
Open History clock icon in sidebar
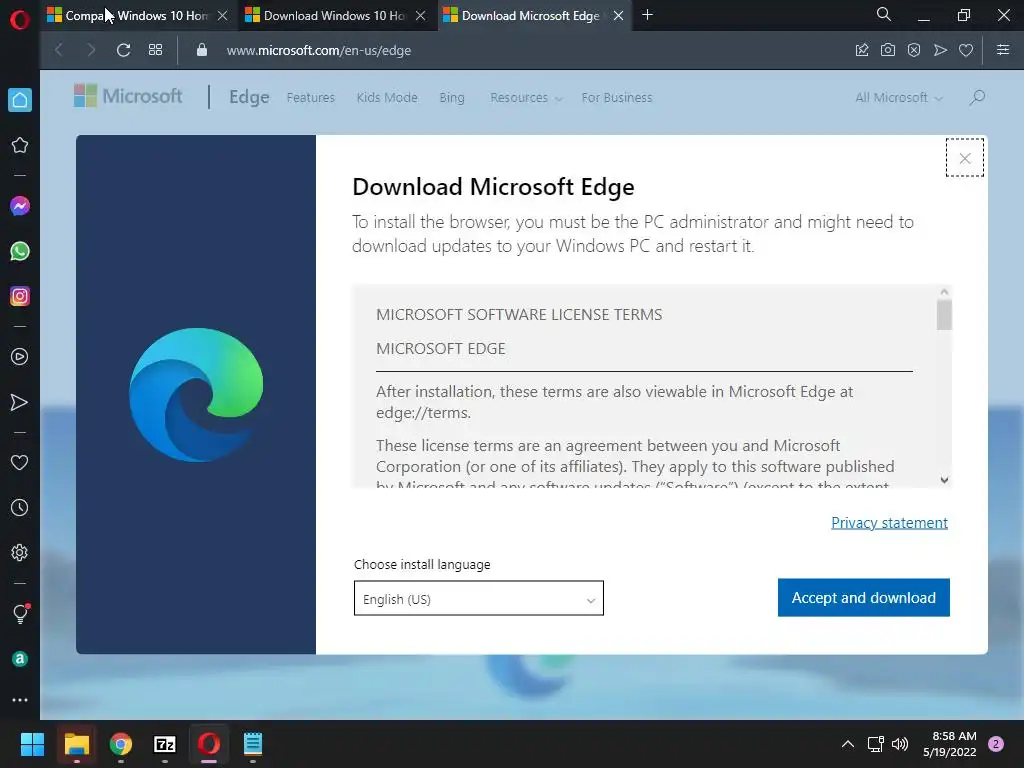click(20, 507)
